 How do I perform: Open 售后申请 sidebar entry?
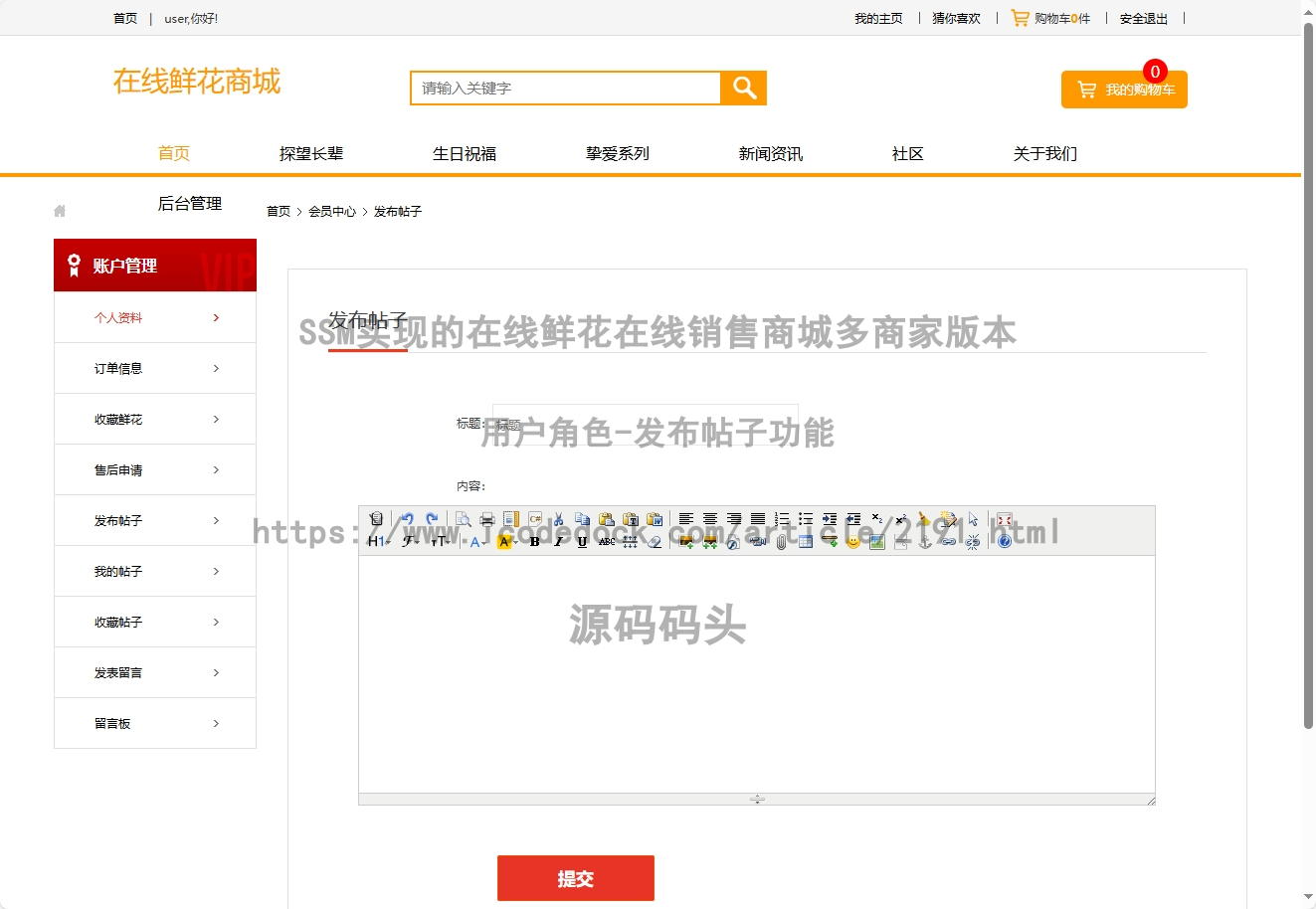point(155,469)
